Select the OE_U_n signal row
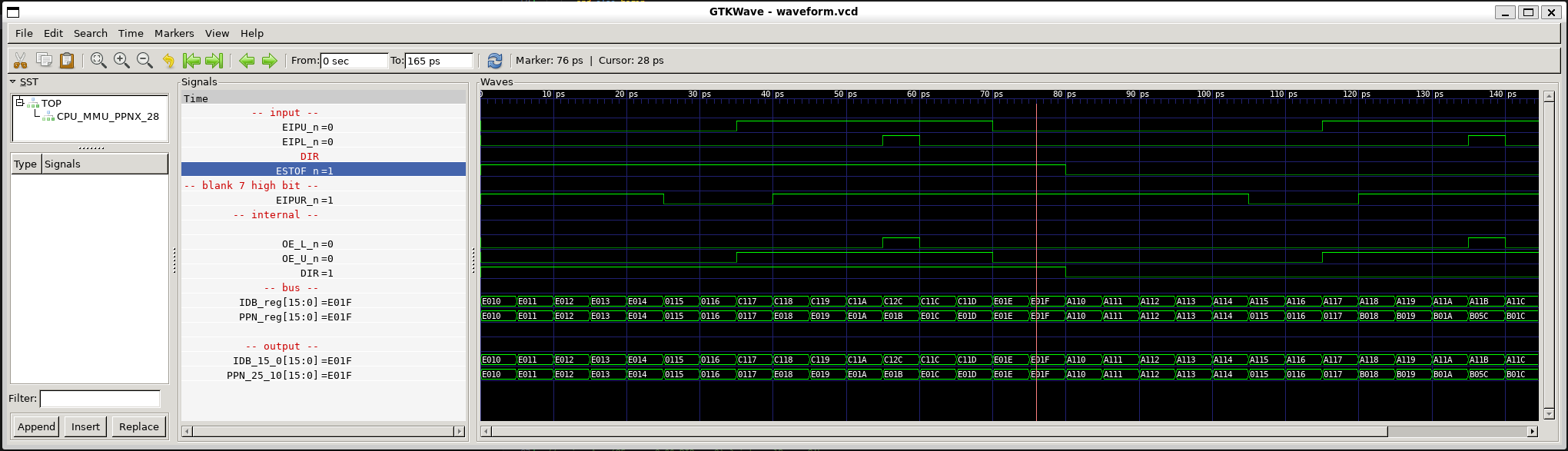This screenshot has height=451, width=1568. (x=324, y=259)
